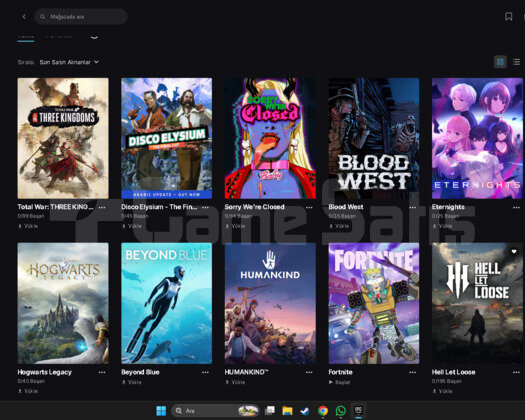Switch to grid view layout
This screenshot has width=525, height=420.
click(x=500, y=62)
